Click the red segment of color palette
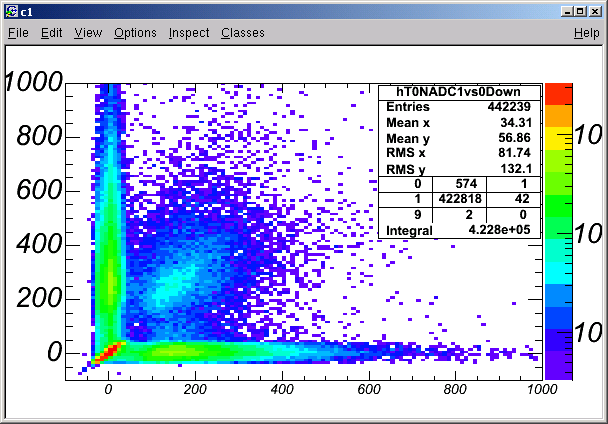The image size is (608, 424). pos(558,94)
